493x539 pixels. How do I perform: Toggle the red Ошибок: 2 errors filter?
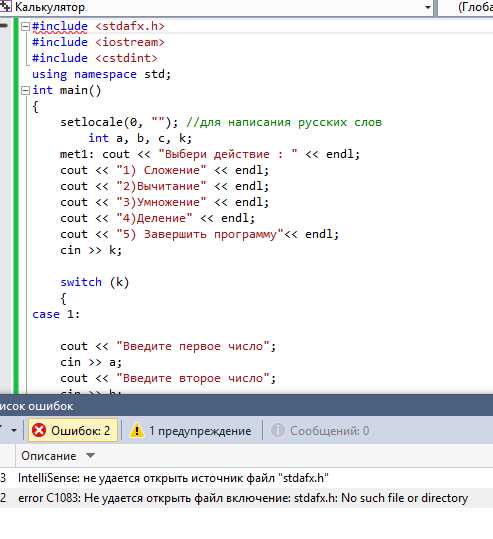(x=73, y=430)
